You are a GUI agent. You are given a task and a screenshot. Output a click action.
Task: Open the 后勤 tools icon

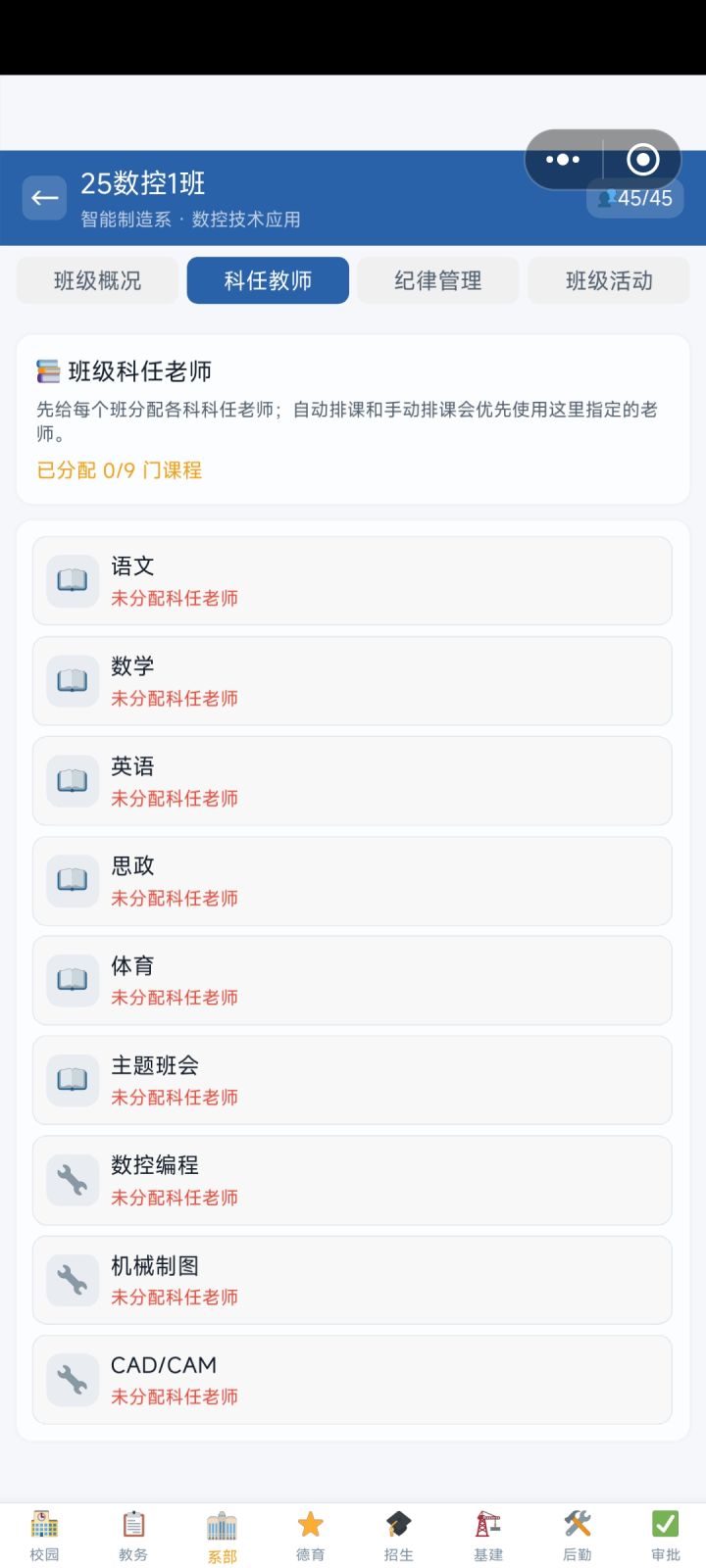click(x=578, y=1524)
